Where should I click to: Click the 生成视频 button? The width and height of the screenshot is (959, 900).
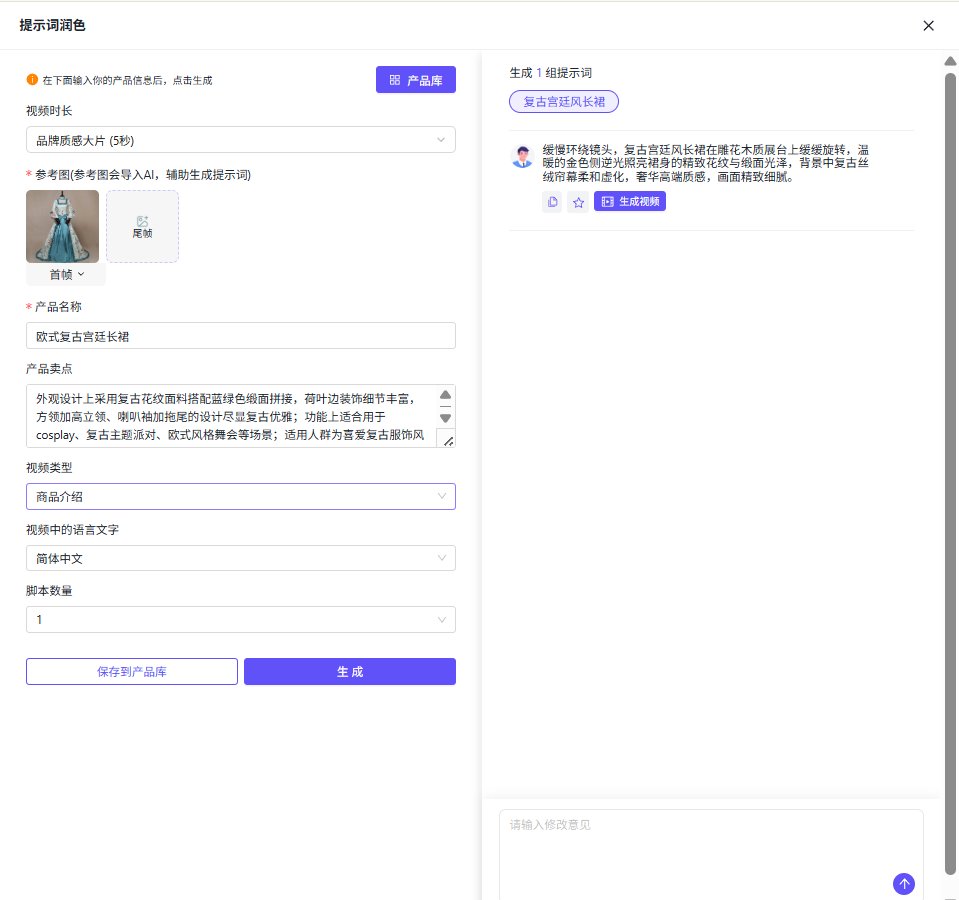[630, 202]
